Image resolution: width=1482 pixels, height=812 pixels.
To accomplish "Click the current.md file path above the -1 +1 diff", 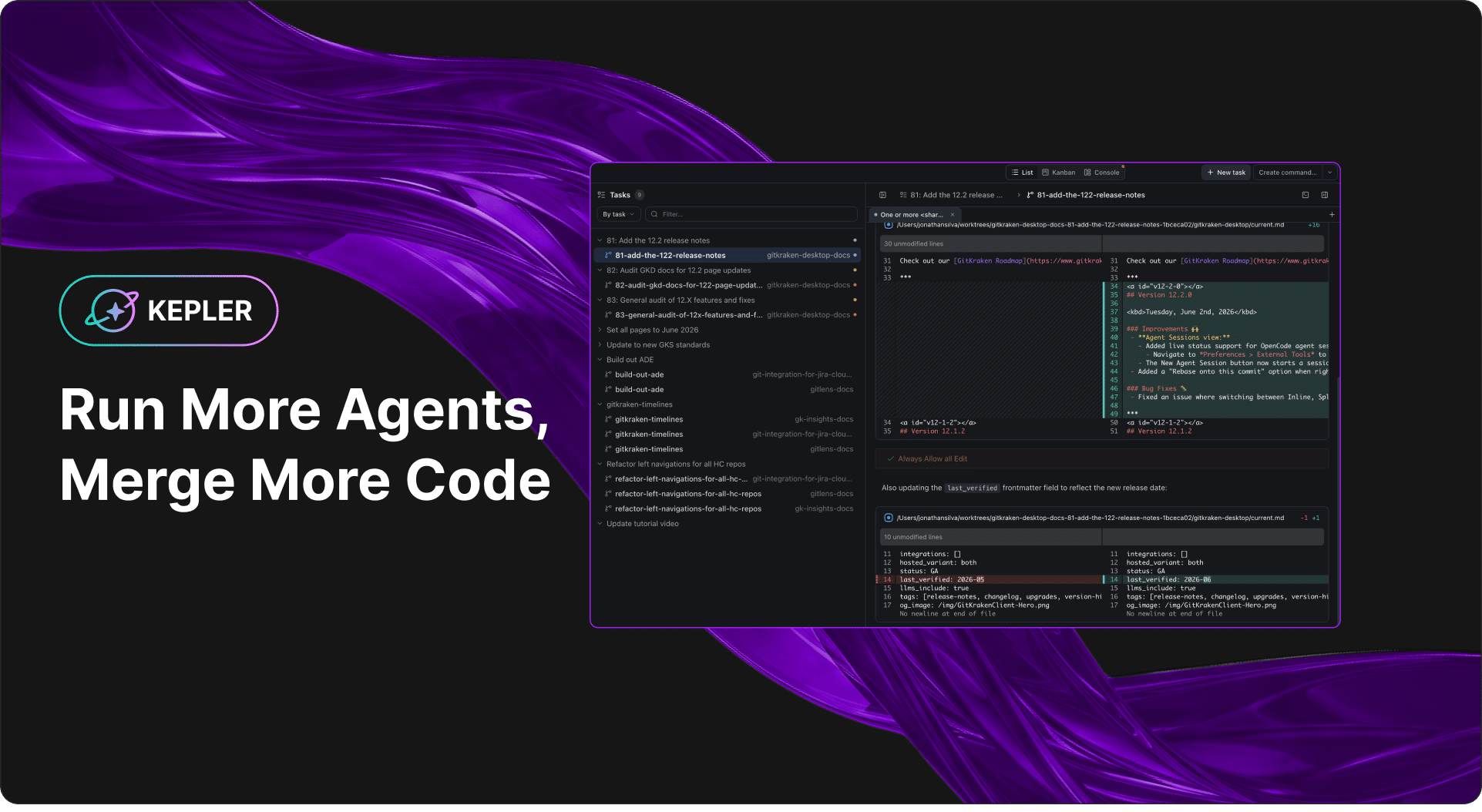I will 1090,518.
